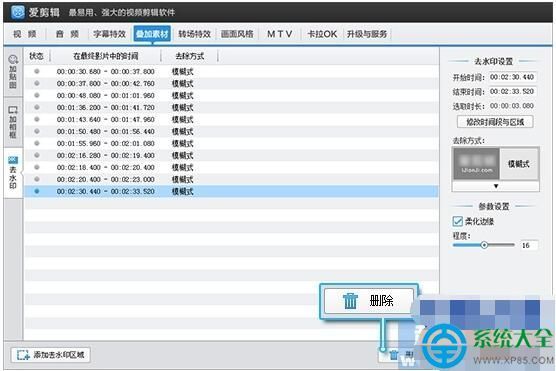Select row 00:02:18.400 - 00:02:20.400
The image size is (556, 371).
231,167
